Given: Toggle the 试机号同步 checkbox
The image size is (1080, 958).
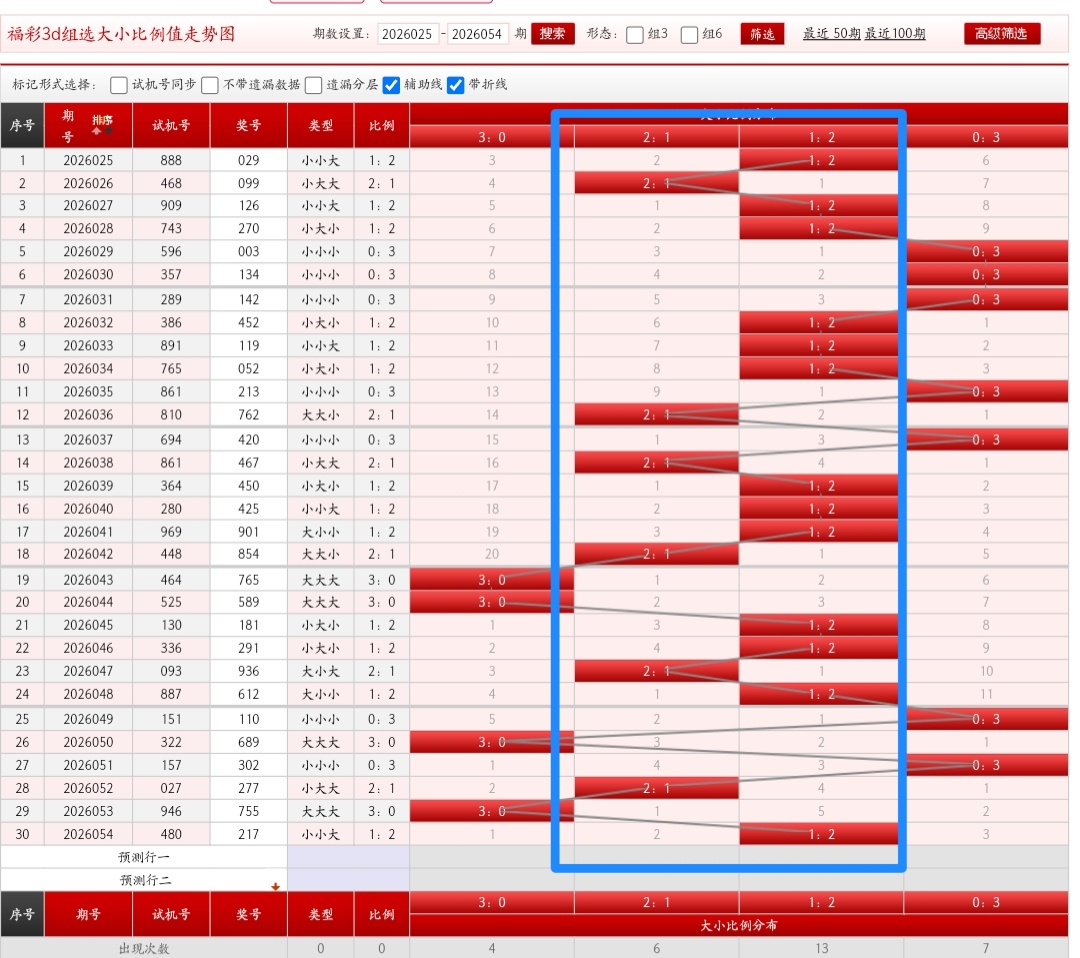Looking at the screenshot, I should point(119,85).
